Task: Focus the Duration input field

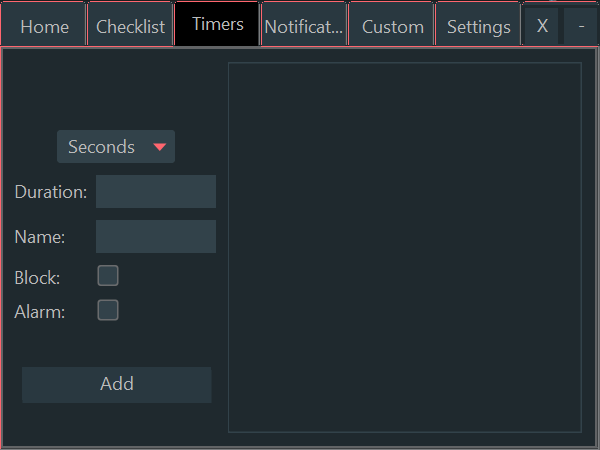Action: click(x=156, y=191)
